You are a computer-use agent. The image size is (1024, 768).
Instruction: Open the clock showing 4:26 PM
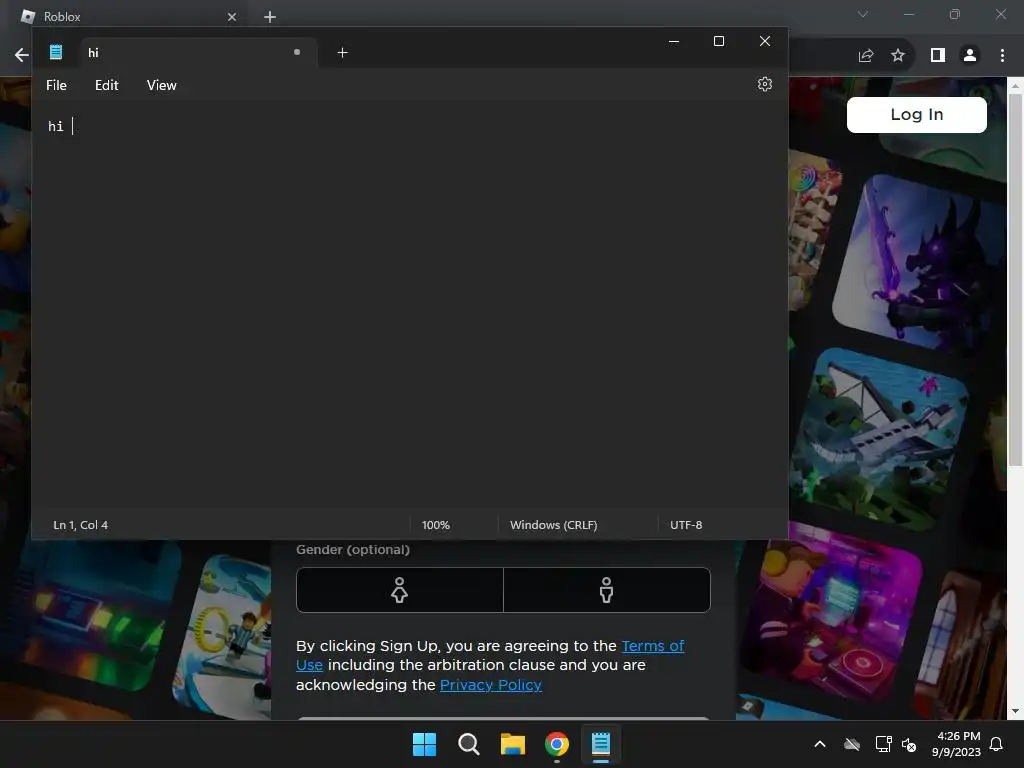[957, 744]
